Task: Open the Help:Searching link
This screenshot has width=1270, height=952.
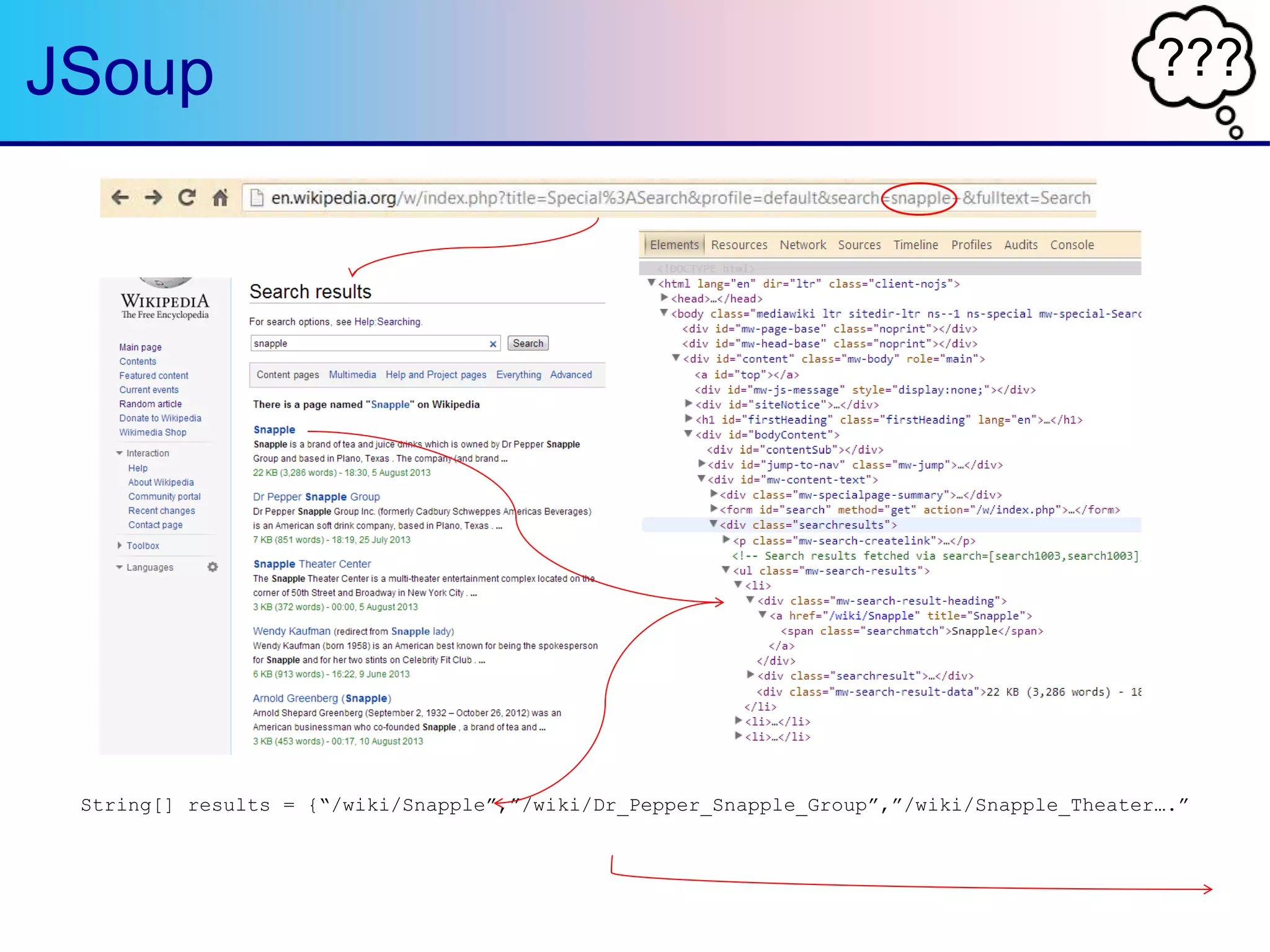Action: (x=388, y=322)
